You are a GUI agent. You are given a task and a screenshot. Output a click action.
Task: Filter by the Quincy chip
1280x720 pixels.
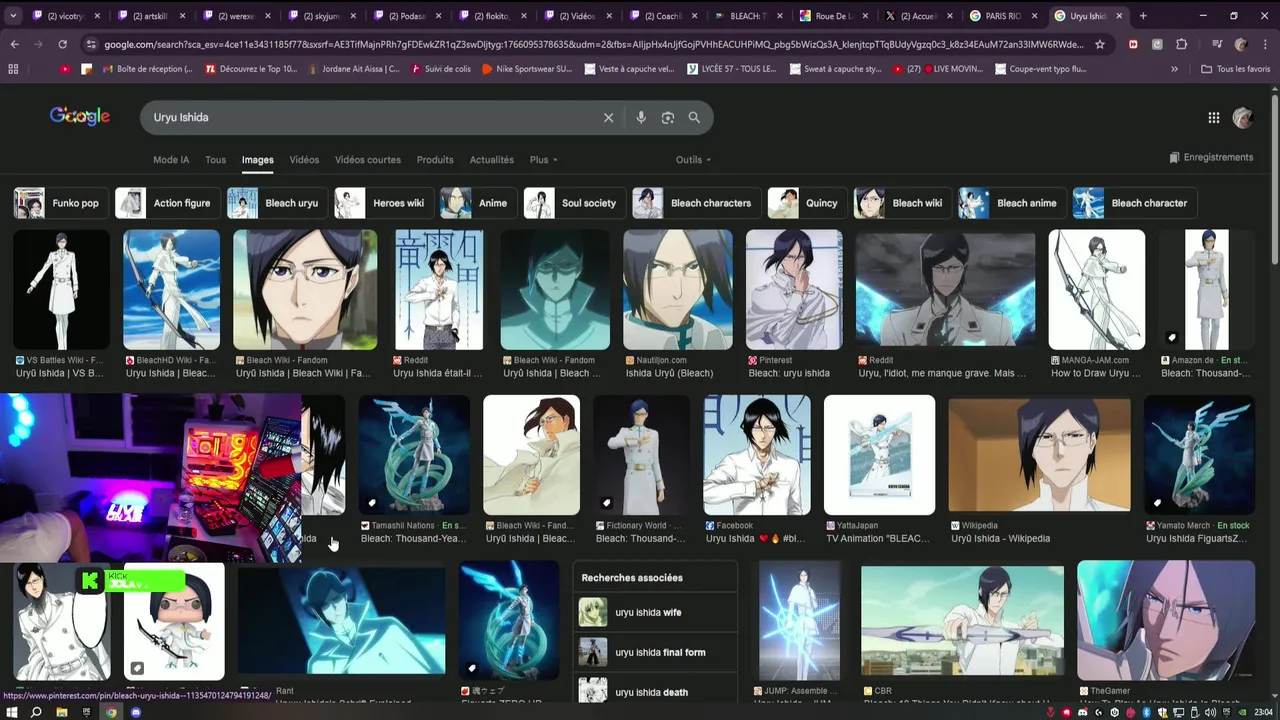[x=807, y=203]
